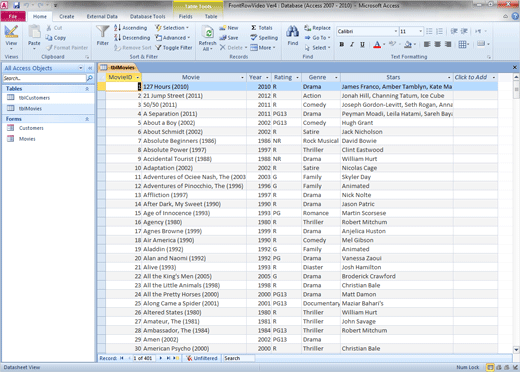This screenshot has width=520, height=372.
Task: Collapse the navigation pane shutter bar
Action: pos(90,68)
